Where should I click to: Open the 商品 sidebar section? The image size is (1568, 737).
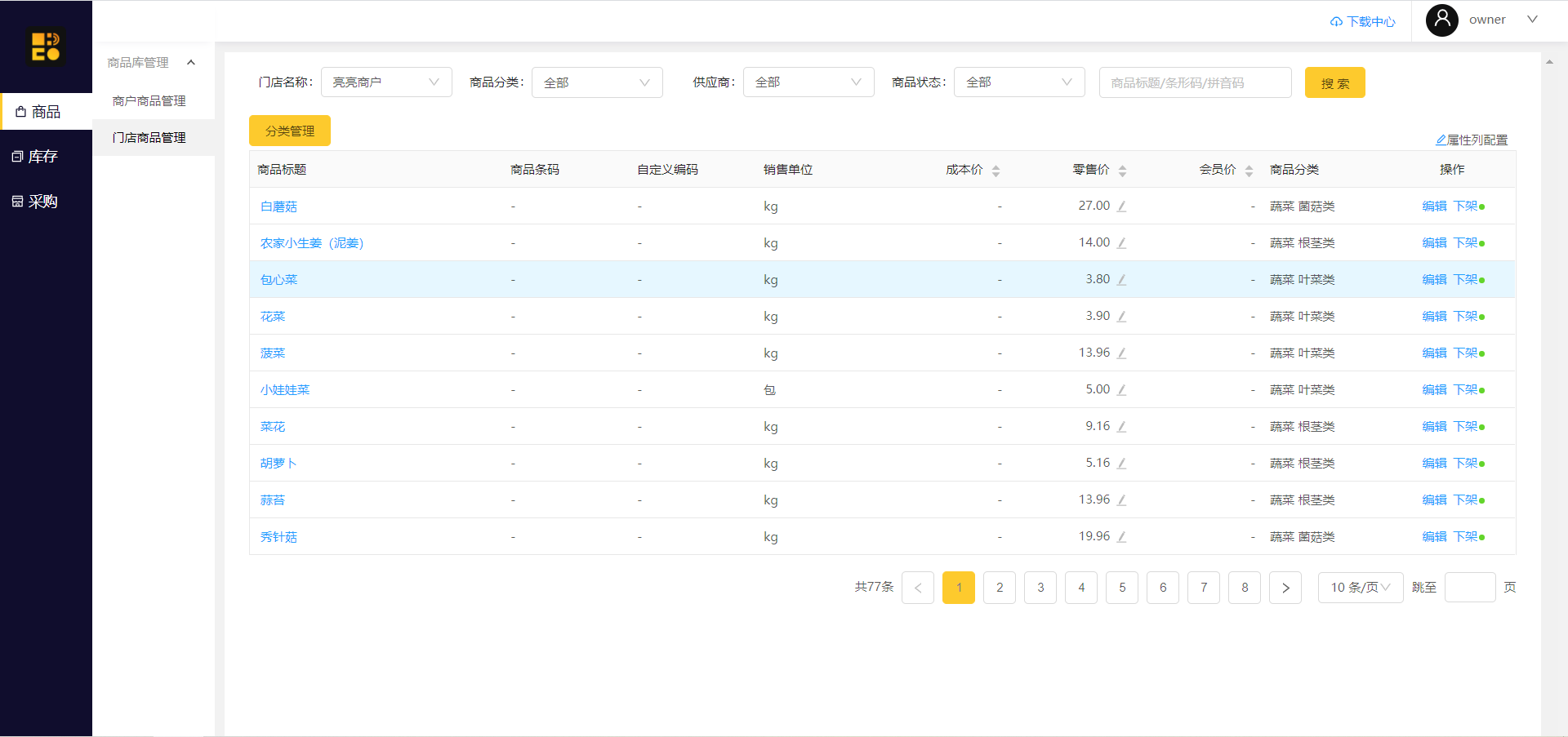[46, 112]
